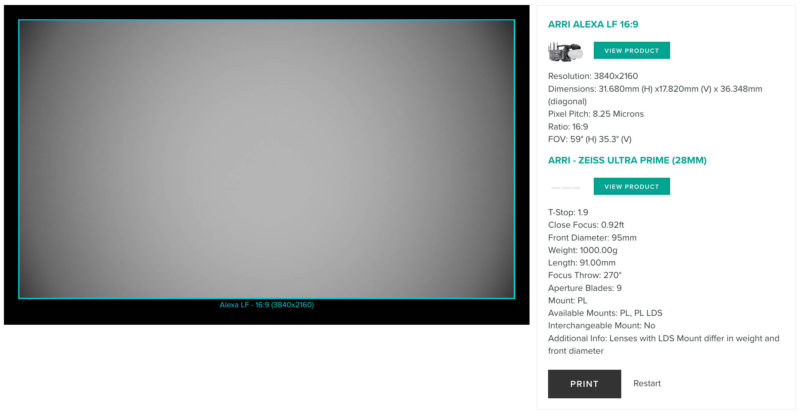Select the 'Aperture Blades: 9' line
The height and width of the screenshot is (414, 800).
[585, 288]
